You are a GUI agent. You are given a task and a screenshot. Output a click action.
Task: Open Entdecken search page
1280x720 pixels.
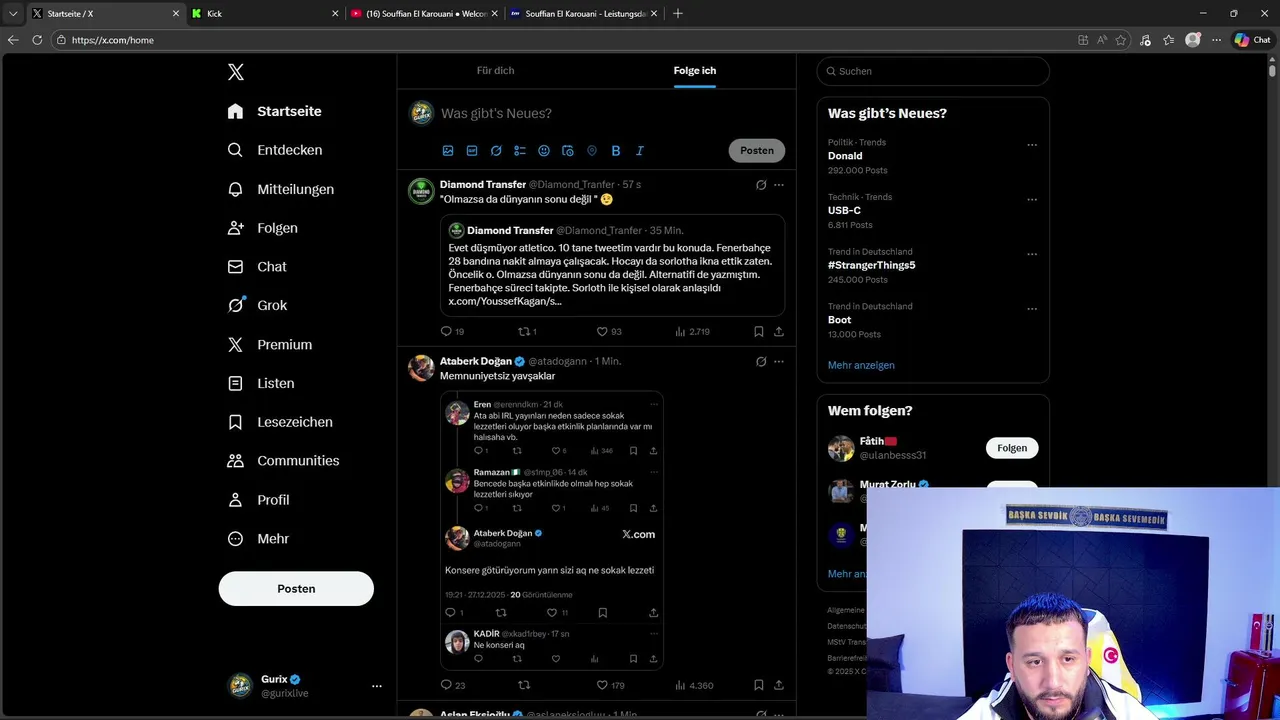274,150
